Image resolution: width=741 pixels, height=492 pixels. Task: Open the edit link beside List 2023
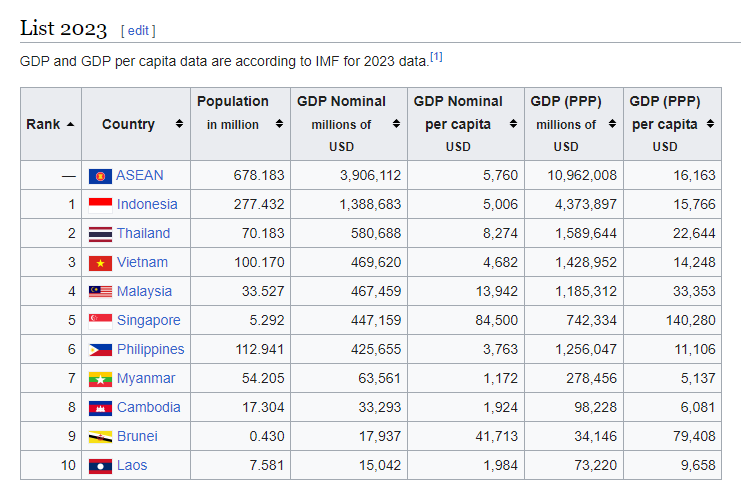[x=138, y=31]
